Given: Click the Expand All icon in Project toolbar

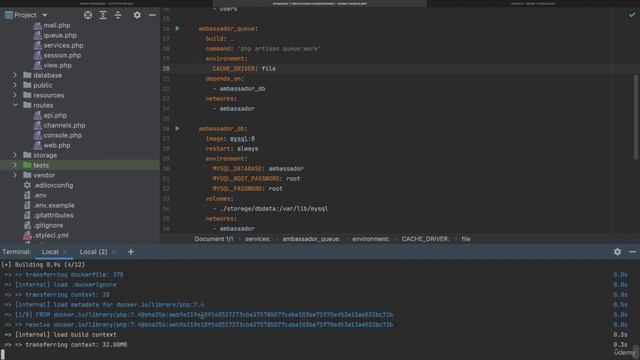Looking at the screenshot, I should point(103,15).
